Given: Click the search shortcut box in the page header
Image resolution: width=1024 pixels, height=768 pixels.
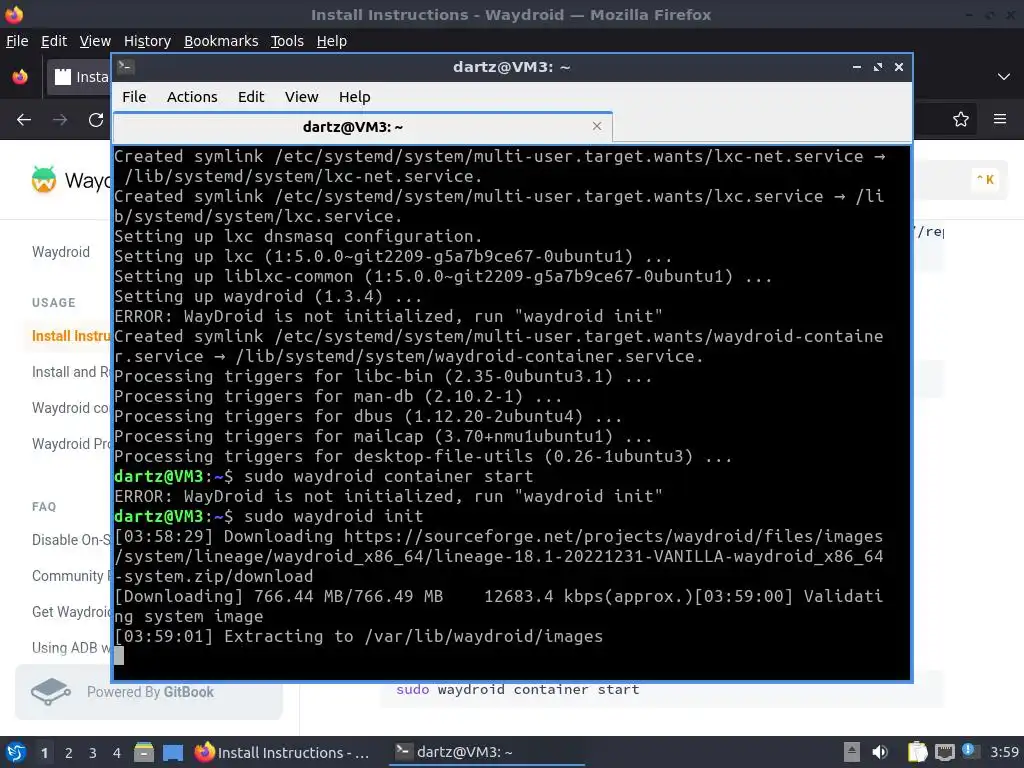Looking at the screenshot, I should (x=985, y=180).
